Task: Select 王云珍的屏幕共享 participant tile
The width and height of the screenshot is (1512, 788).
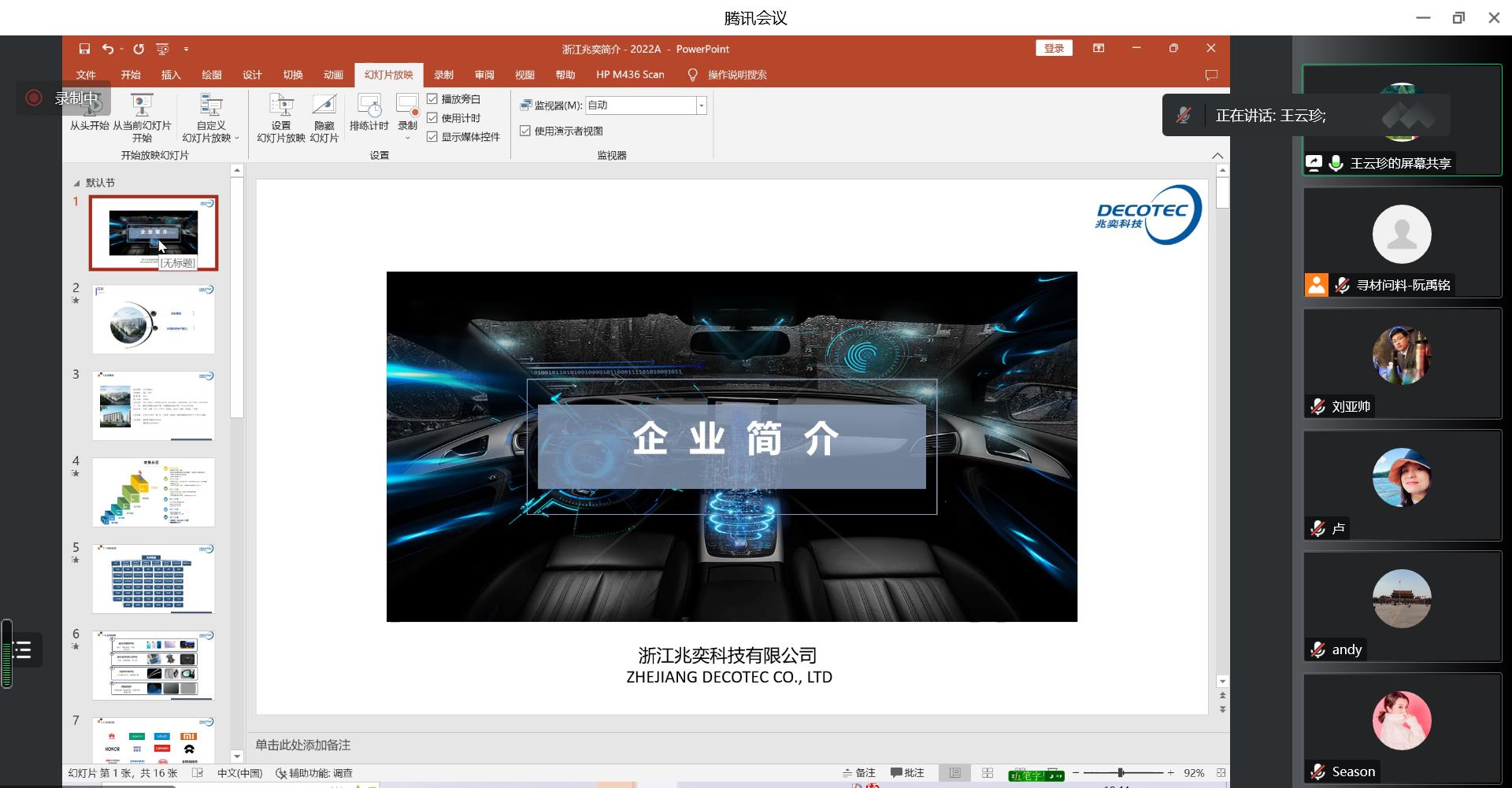Action: point(1402,120)
